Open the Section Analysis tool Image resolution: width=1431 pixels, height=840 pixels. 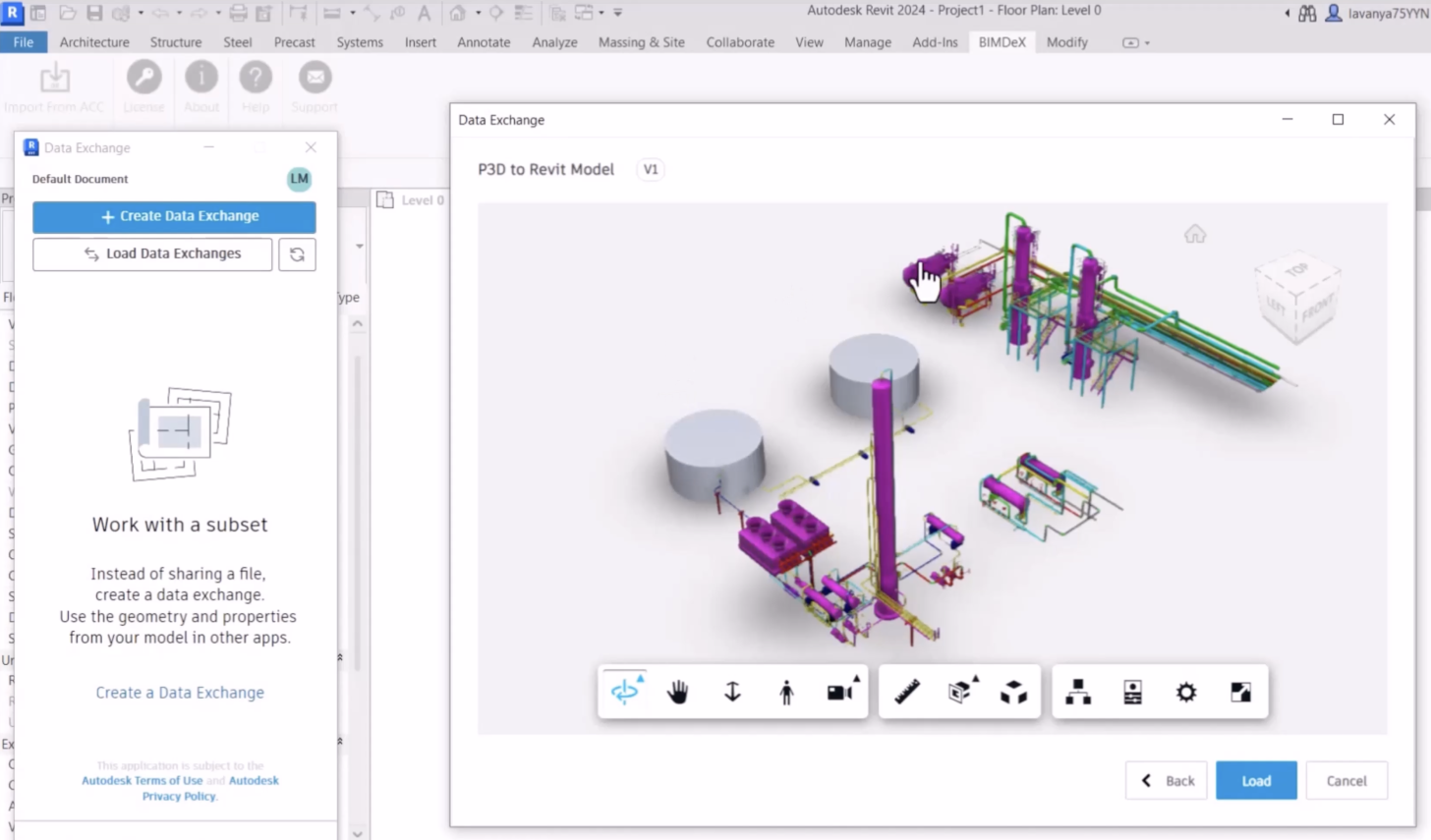(960, 692)
